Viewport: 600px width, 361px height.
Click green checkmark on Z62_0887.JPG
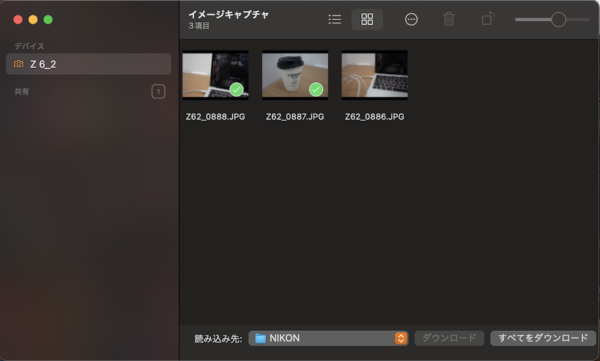point(316,90)
